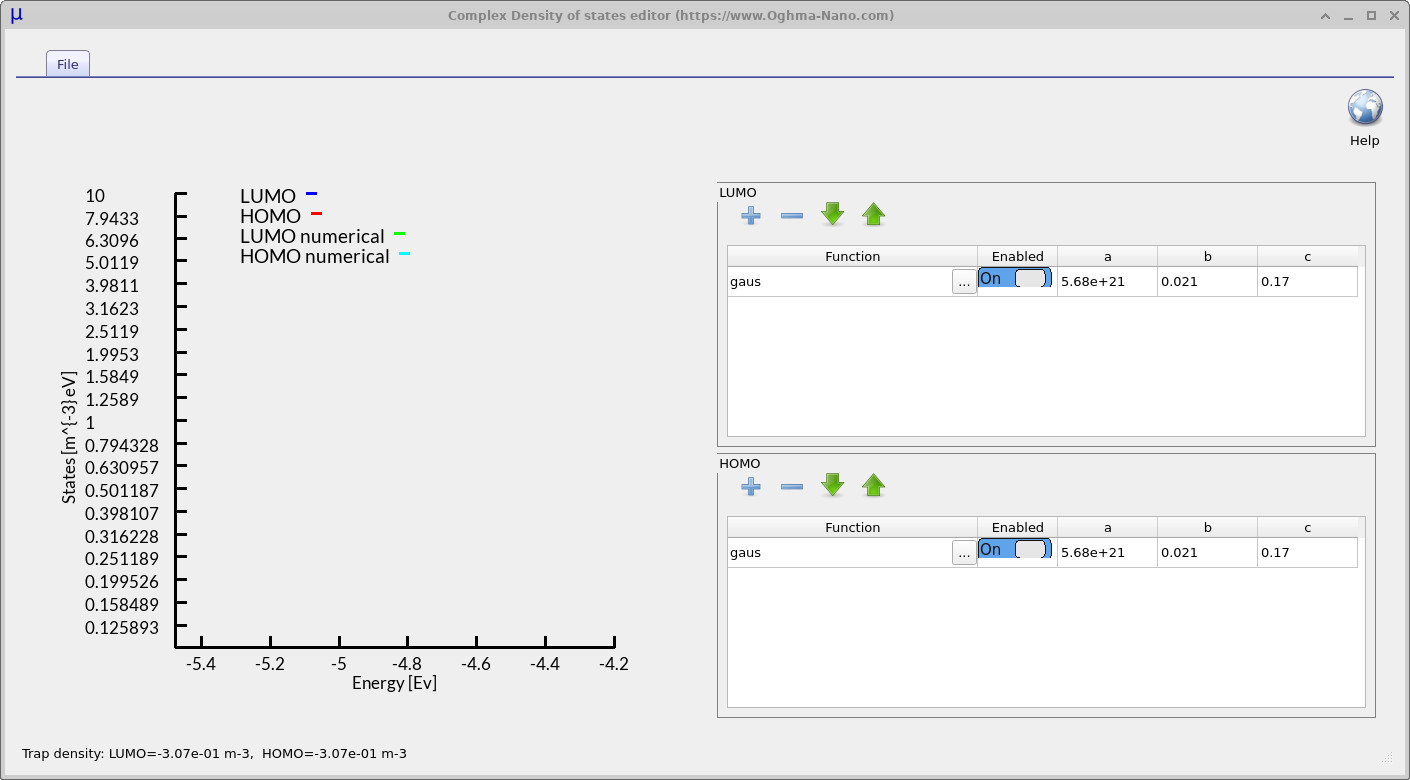Image resolution: width=1410 pixels, height=780 pixels.
Task: Toggle the HOMO gaus Enabled switch off
Action: coord(1014,548)
